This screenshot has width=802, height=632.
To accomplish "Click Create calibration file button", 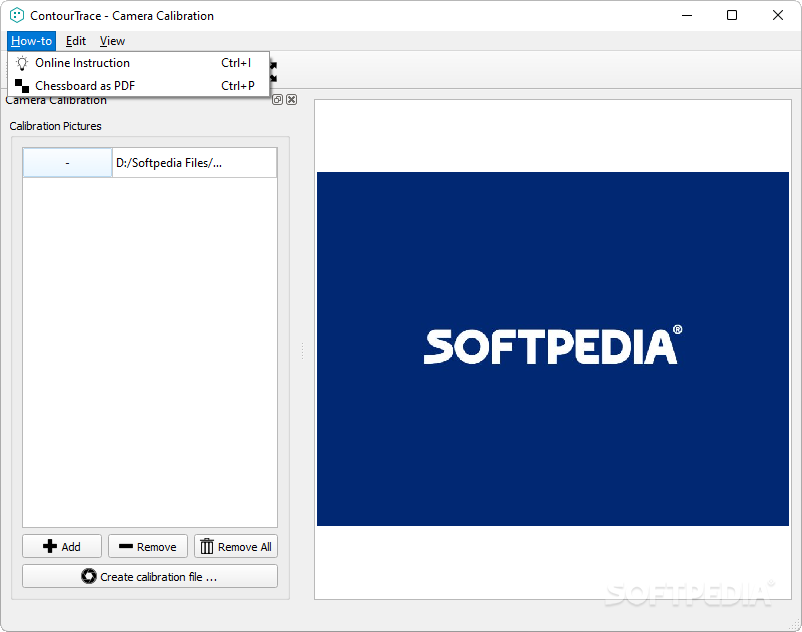I will pos(150,576).
